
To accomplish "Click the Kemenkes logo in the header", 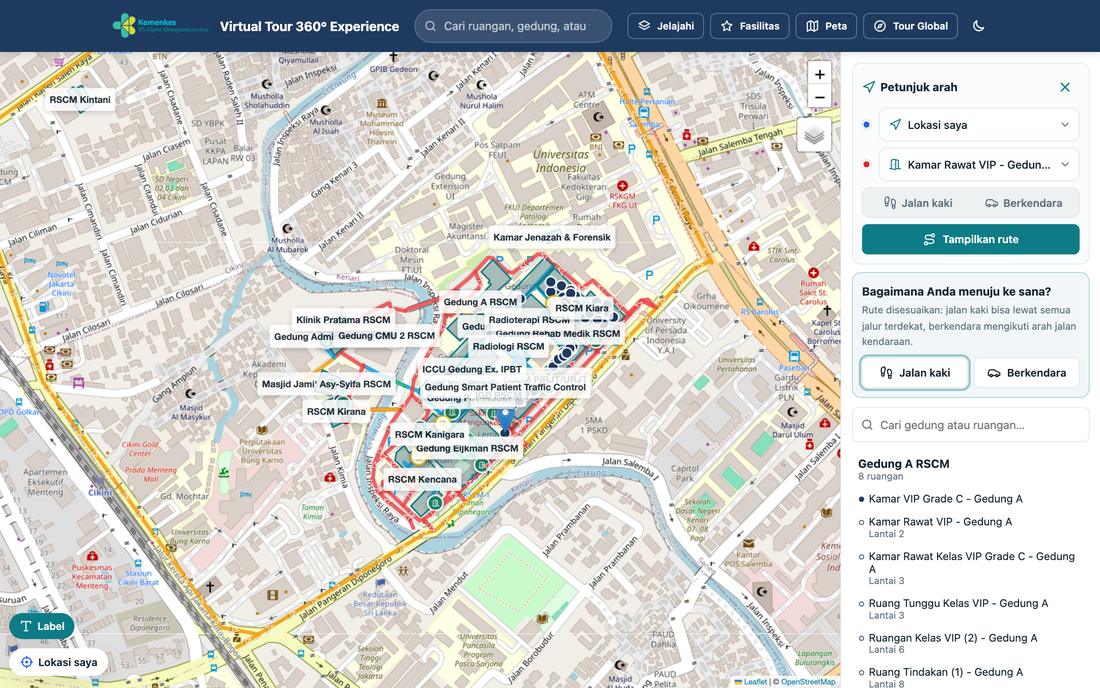I will coord(160,26).
